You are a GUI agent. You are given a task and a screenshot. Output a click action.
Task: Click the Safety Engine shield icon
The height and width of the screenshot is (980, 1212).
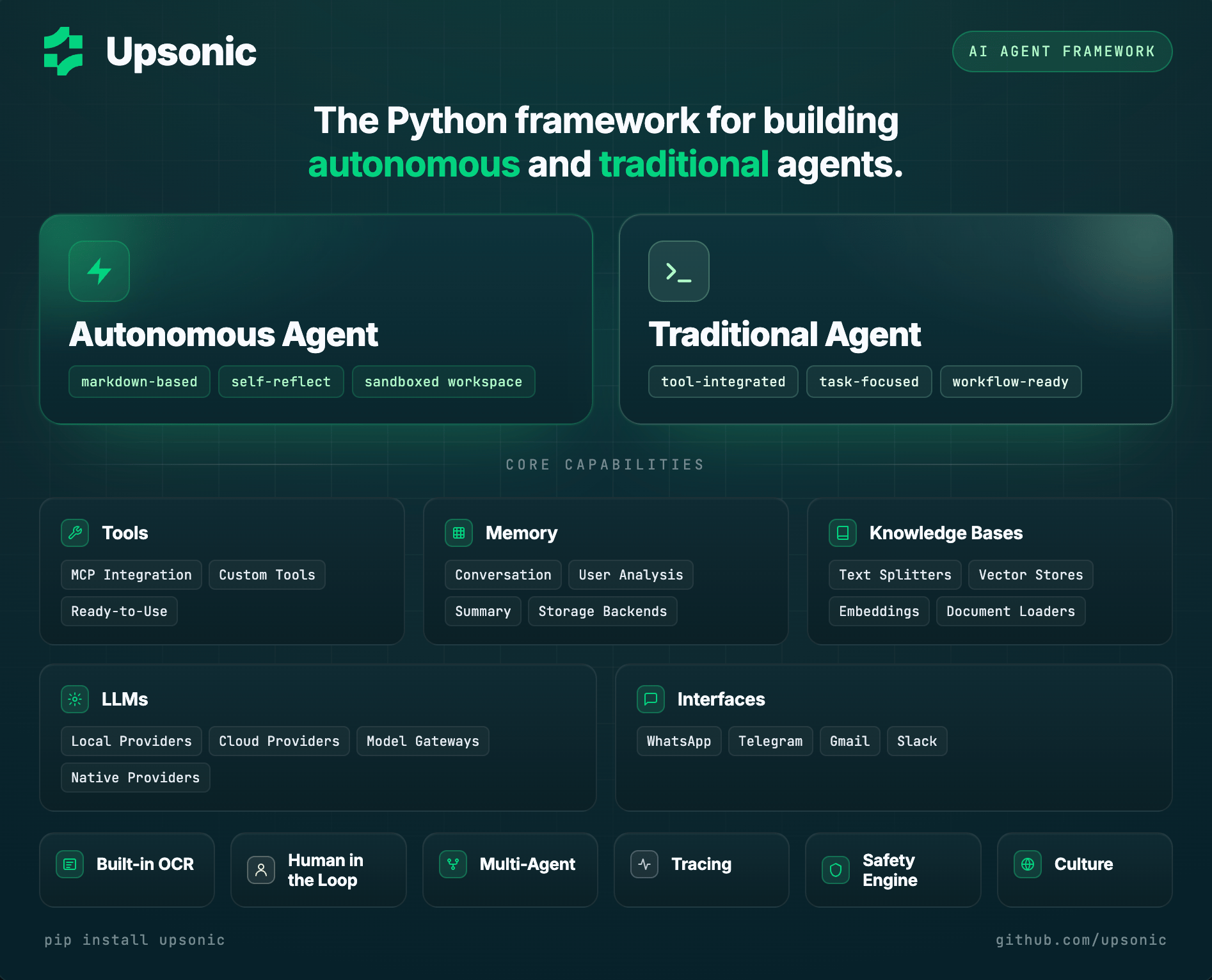[836, 870]
